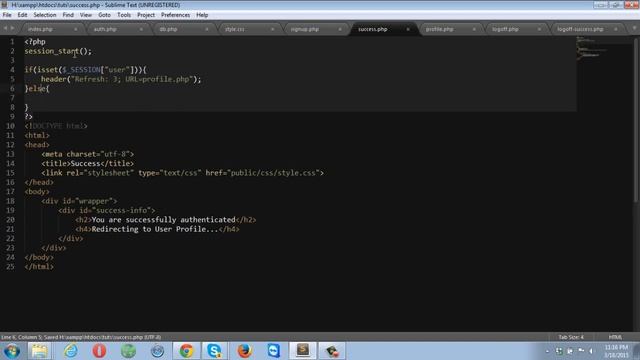Close the success.php tab

(407, 29)
